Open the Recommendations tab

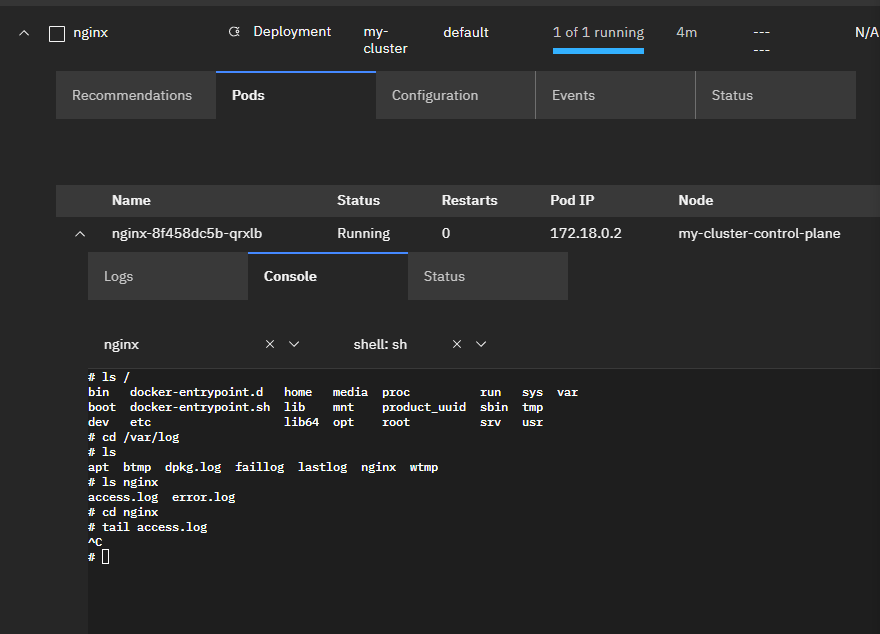pos(132,95)
